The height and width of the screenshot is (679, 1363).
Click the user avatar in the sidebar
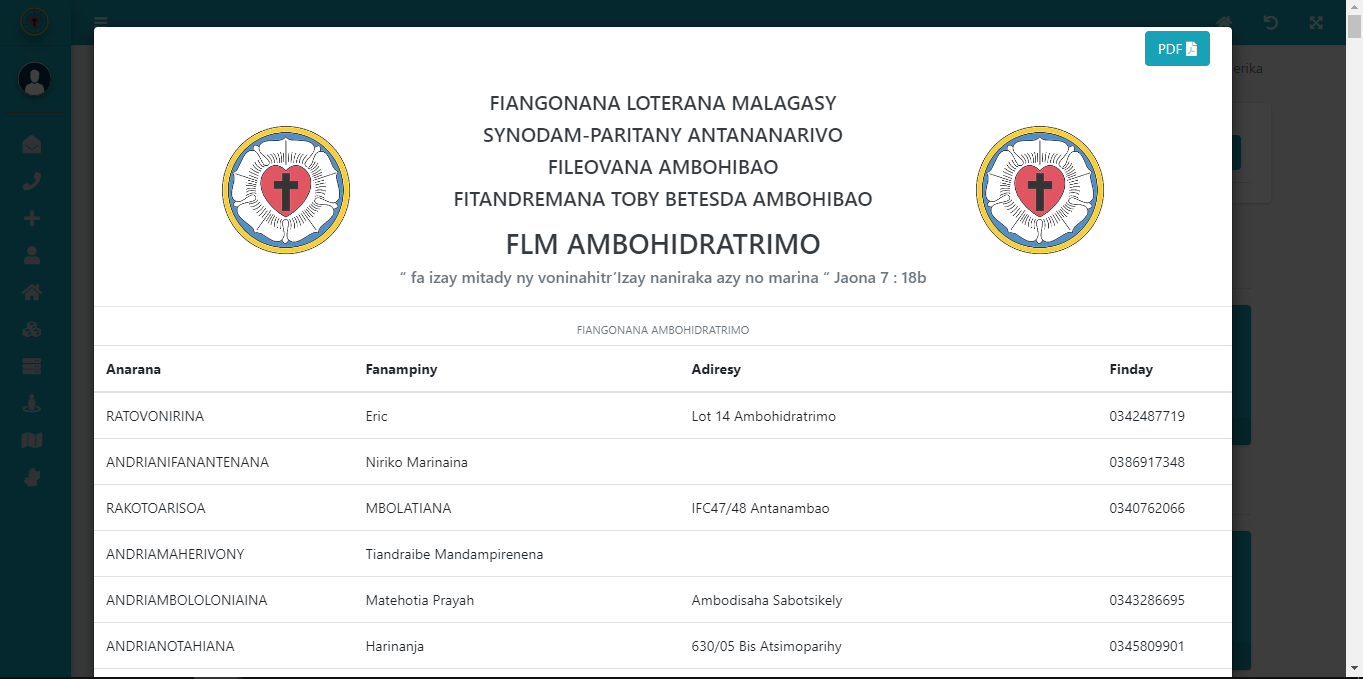[35, 79]
